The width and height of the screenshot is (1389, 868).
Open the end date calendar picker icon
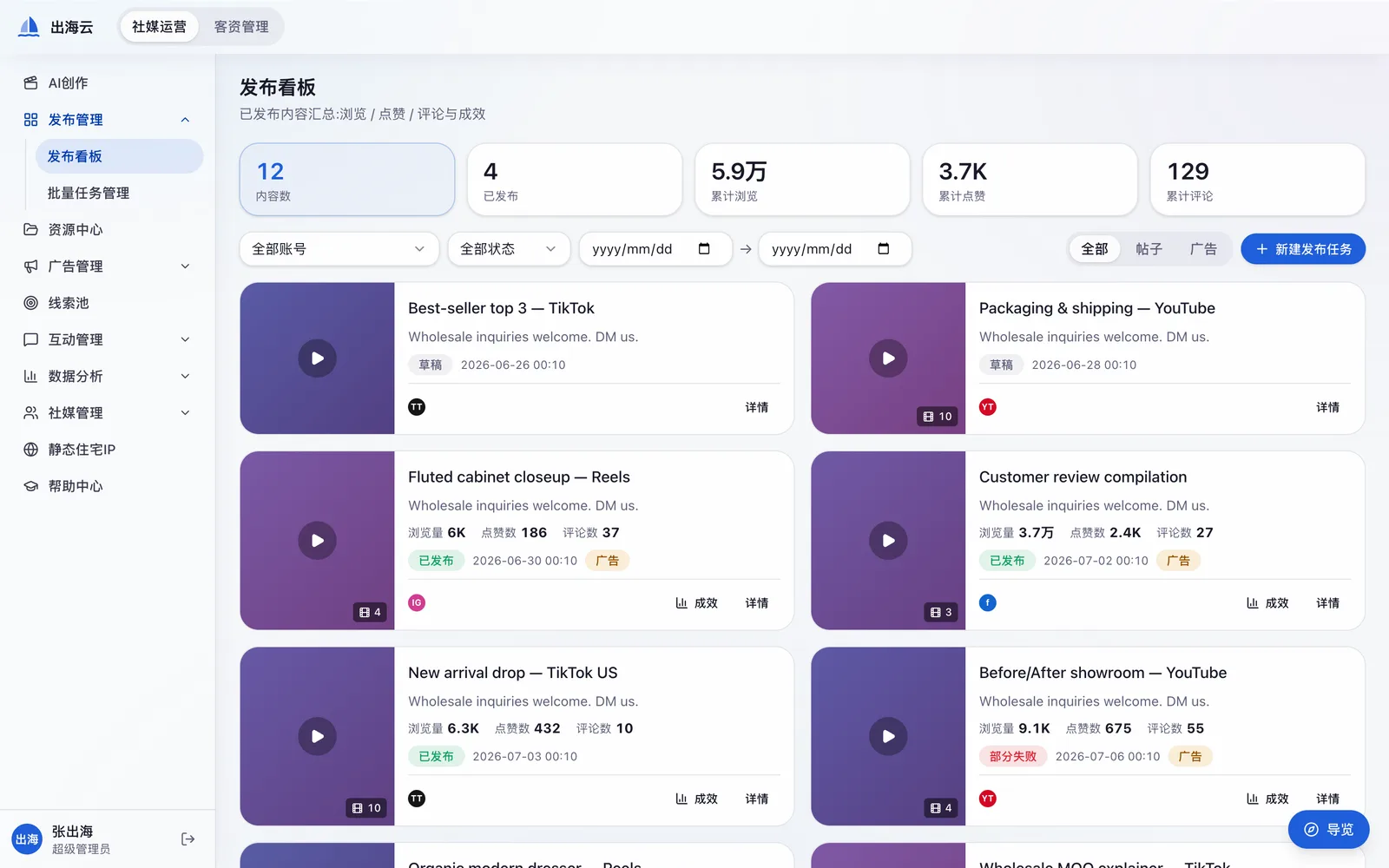pos(884,249)
